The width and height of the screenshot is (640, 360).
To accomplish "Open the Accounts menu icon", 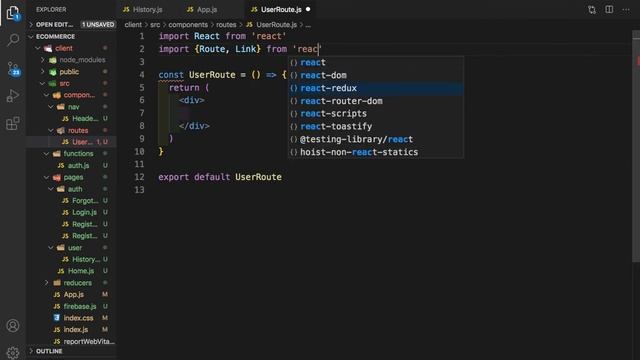I will click(13, 326).
